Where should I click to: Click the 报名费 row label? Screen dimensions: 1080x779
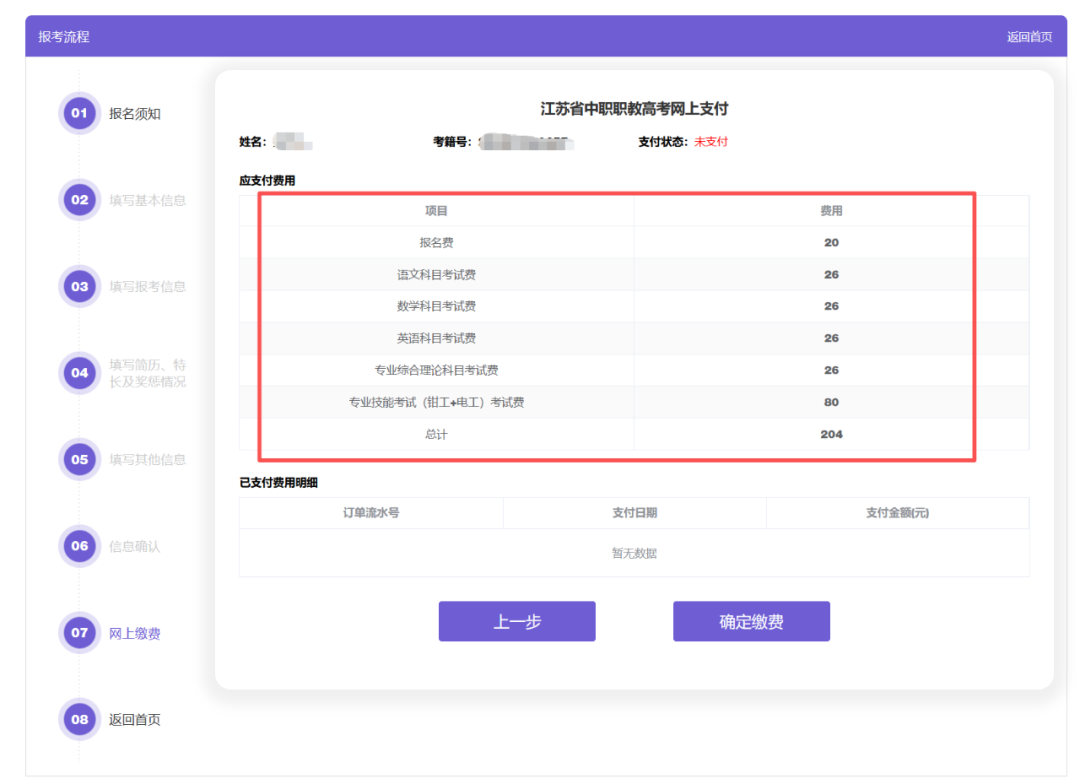click(436, 242)
